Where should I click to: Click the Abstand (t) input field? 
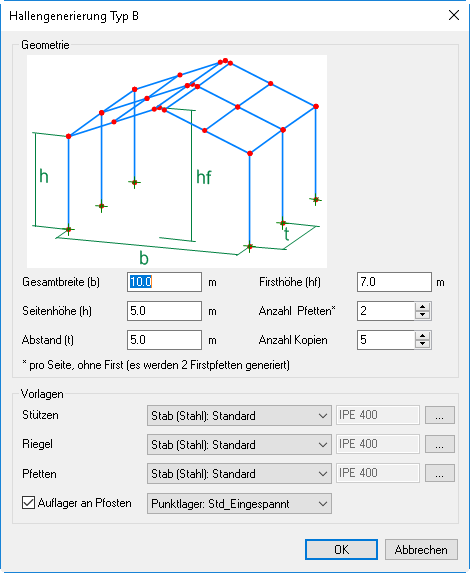point(164,340)
